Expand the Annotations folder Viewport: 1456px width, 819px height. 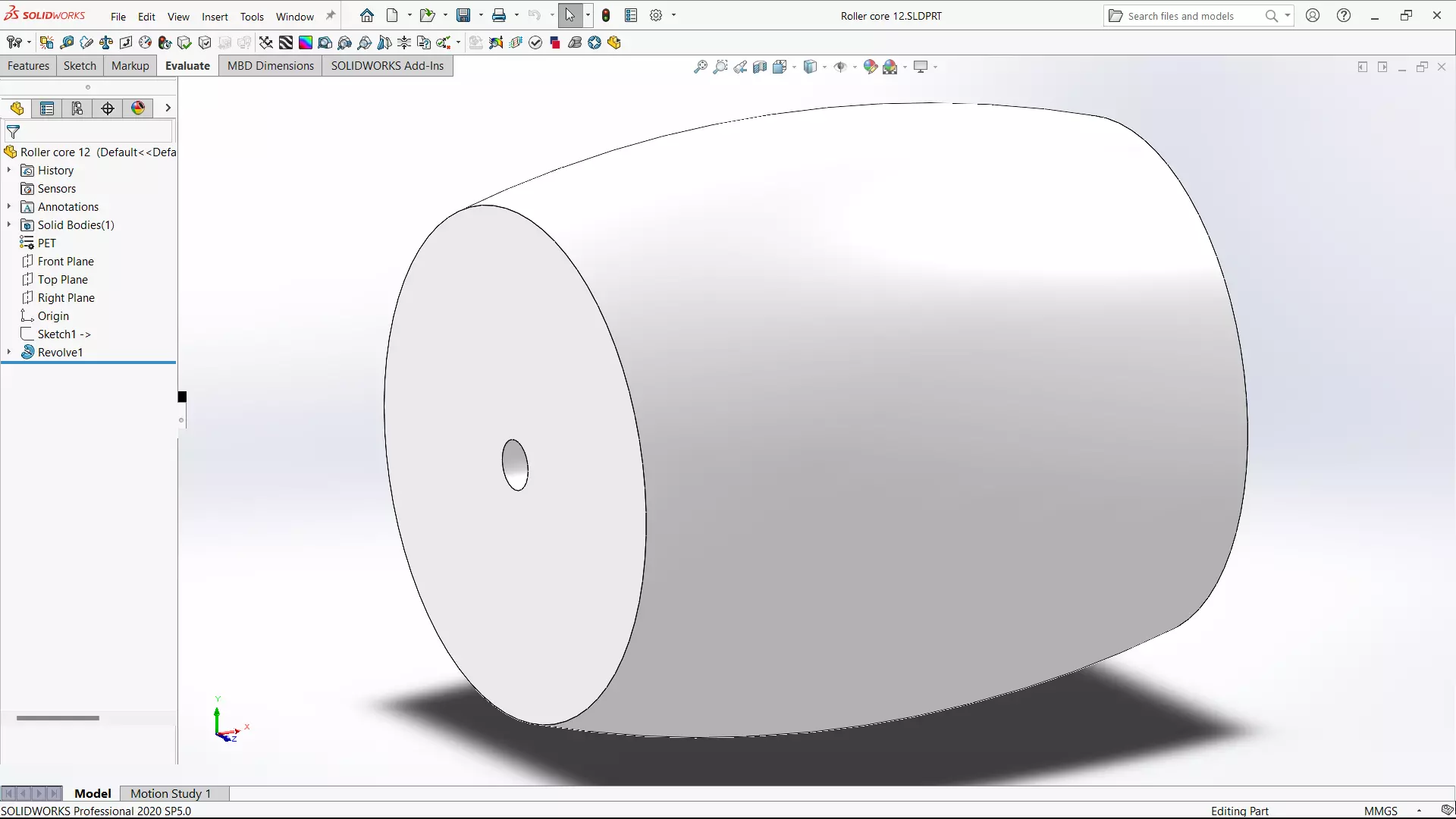click(x=9, y=206)
